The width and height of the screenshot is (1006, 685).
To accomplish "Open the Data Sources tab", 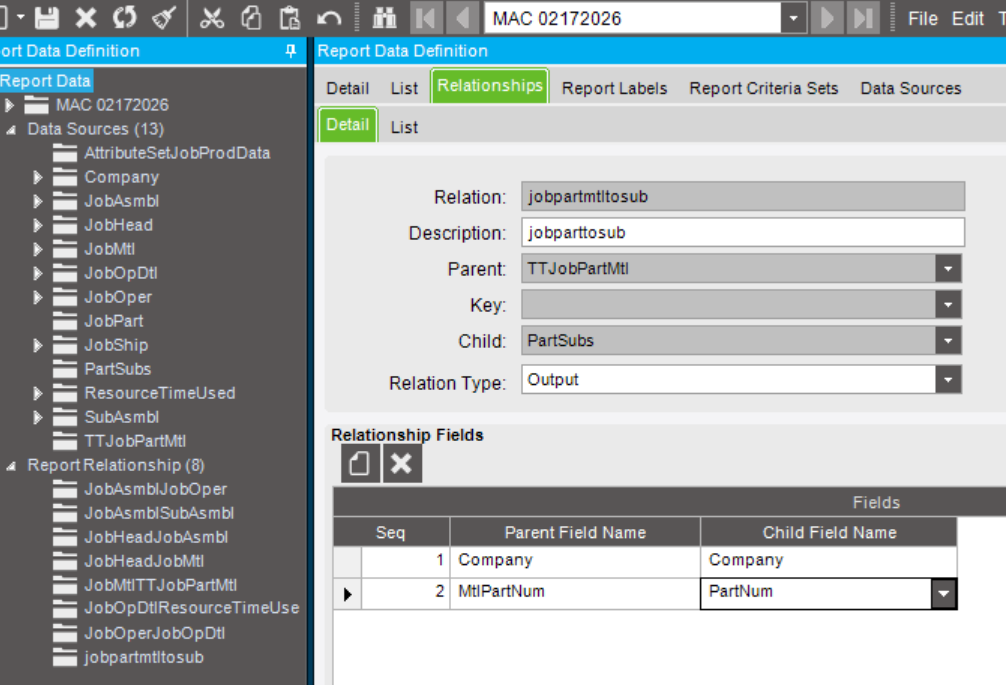I will [910, 88].
